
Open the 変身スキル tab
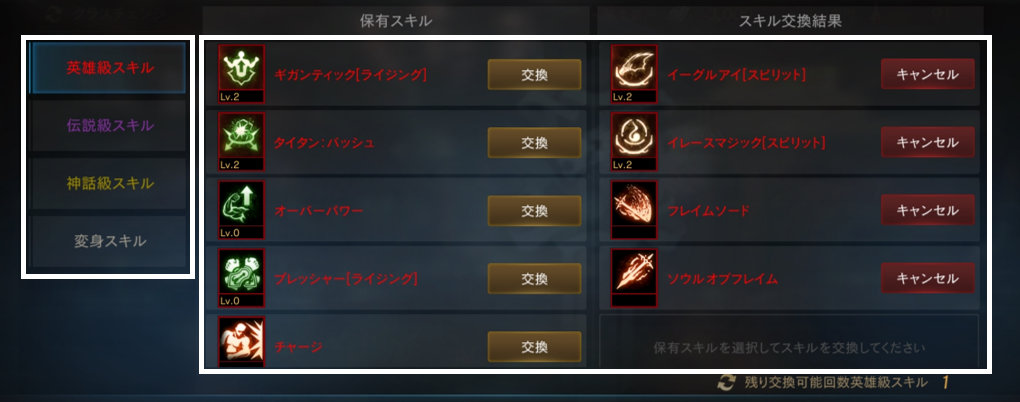tap(110, 241)
